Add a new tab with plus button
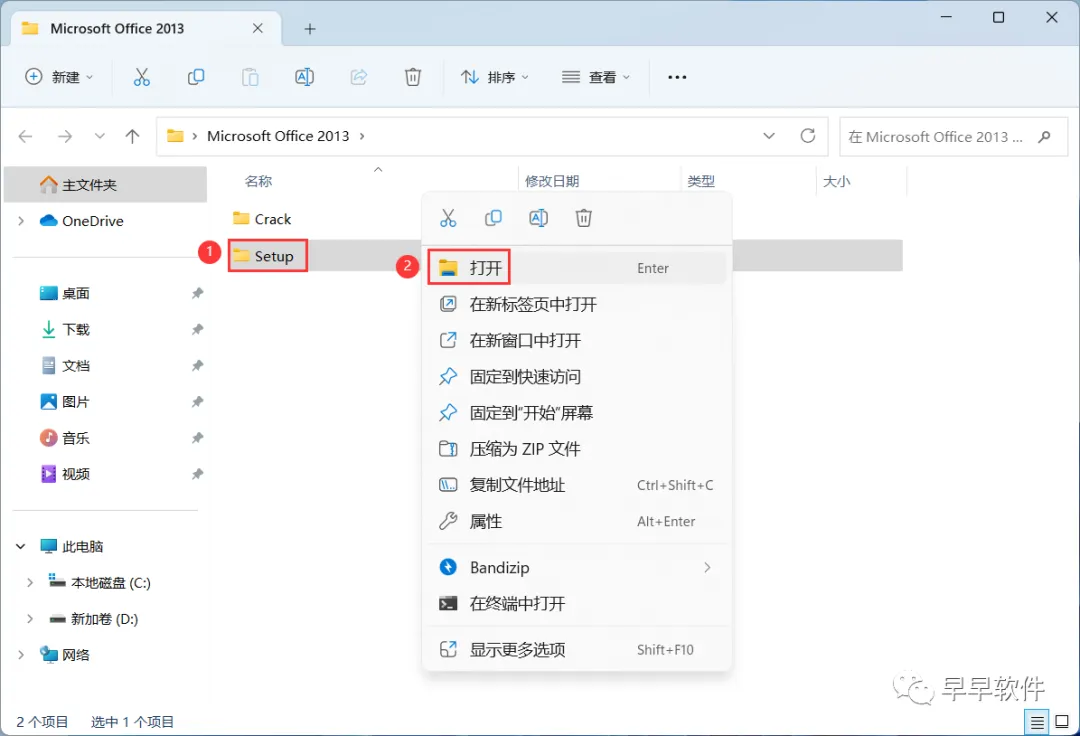The width and height of the screenshot is (1080, 736). point(310,29)
